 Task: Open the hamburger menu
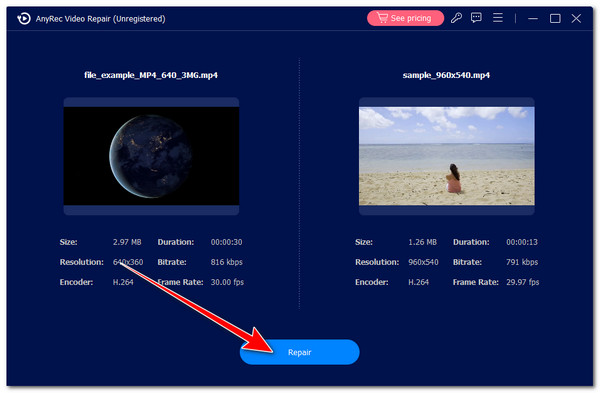(x=497, y=18)
